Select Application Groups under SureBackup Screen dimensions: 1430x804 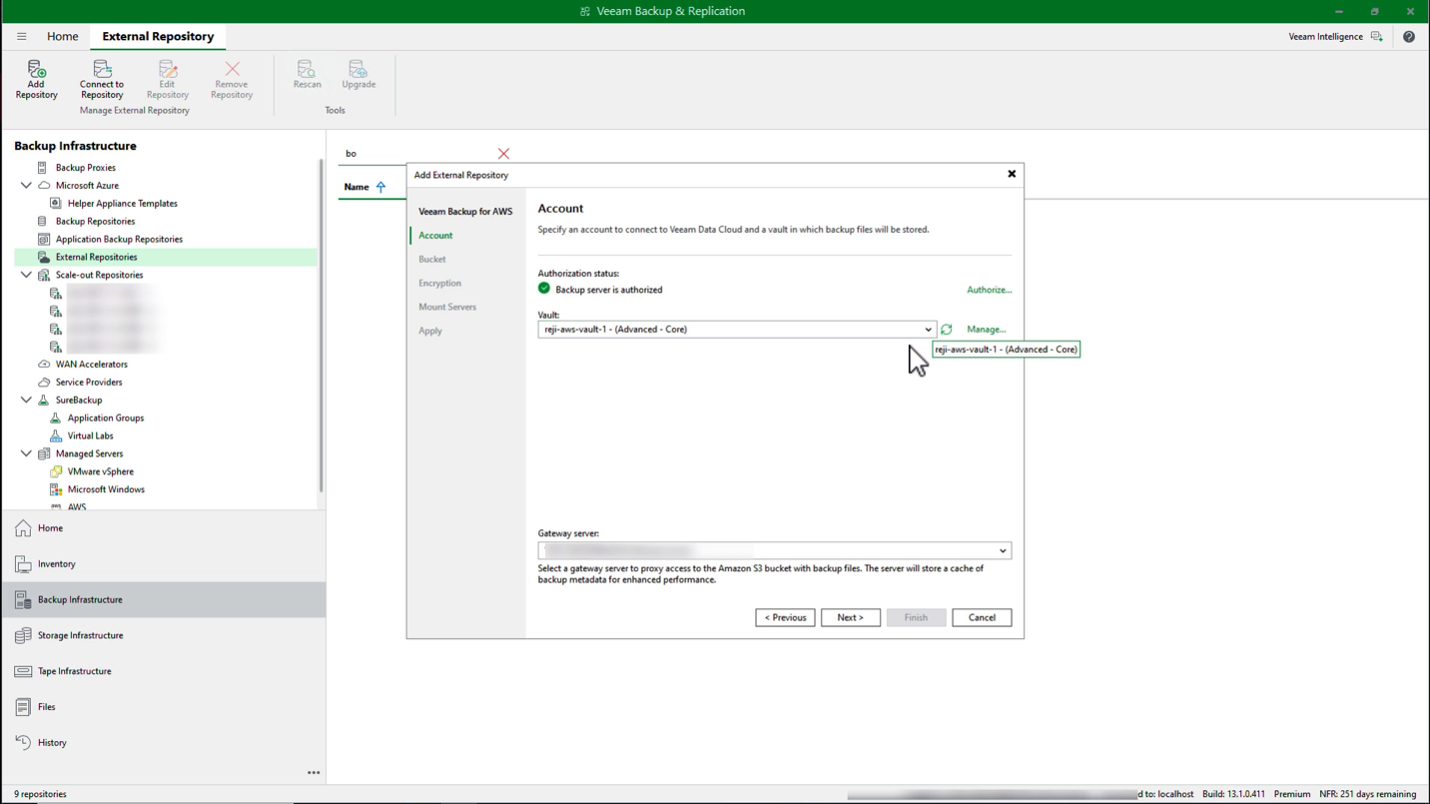pos(105,418)
